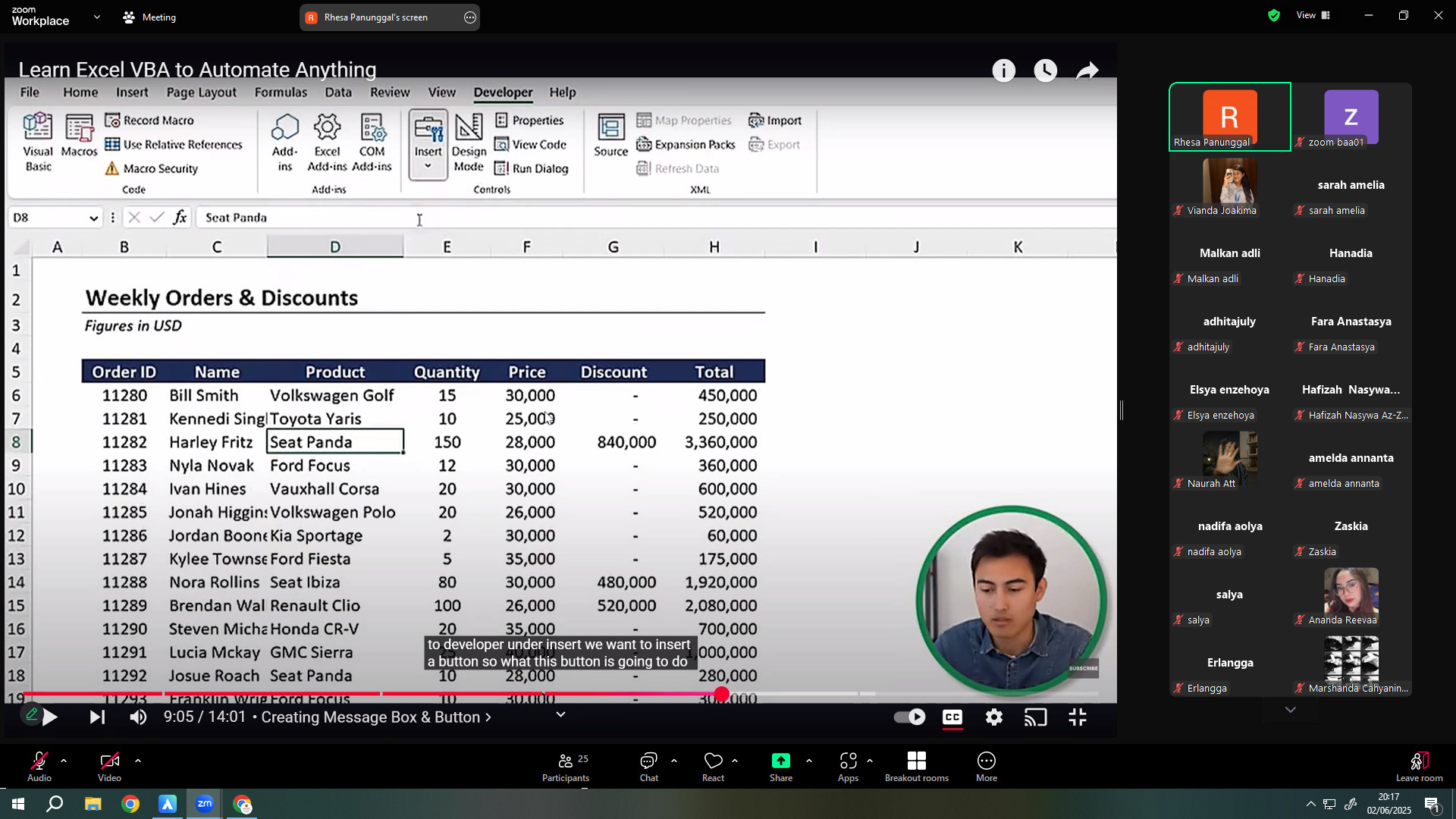Select Rhesa Panunggal participant thumbnail

[1230, 117]
